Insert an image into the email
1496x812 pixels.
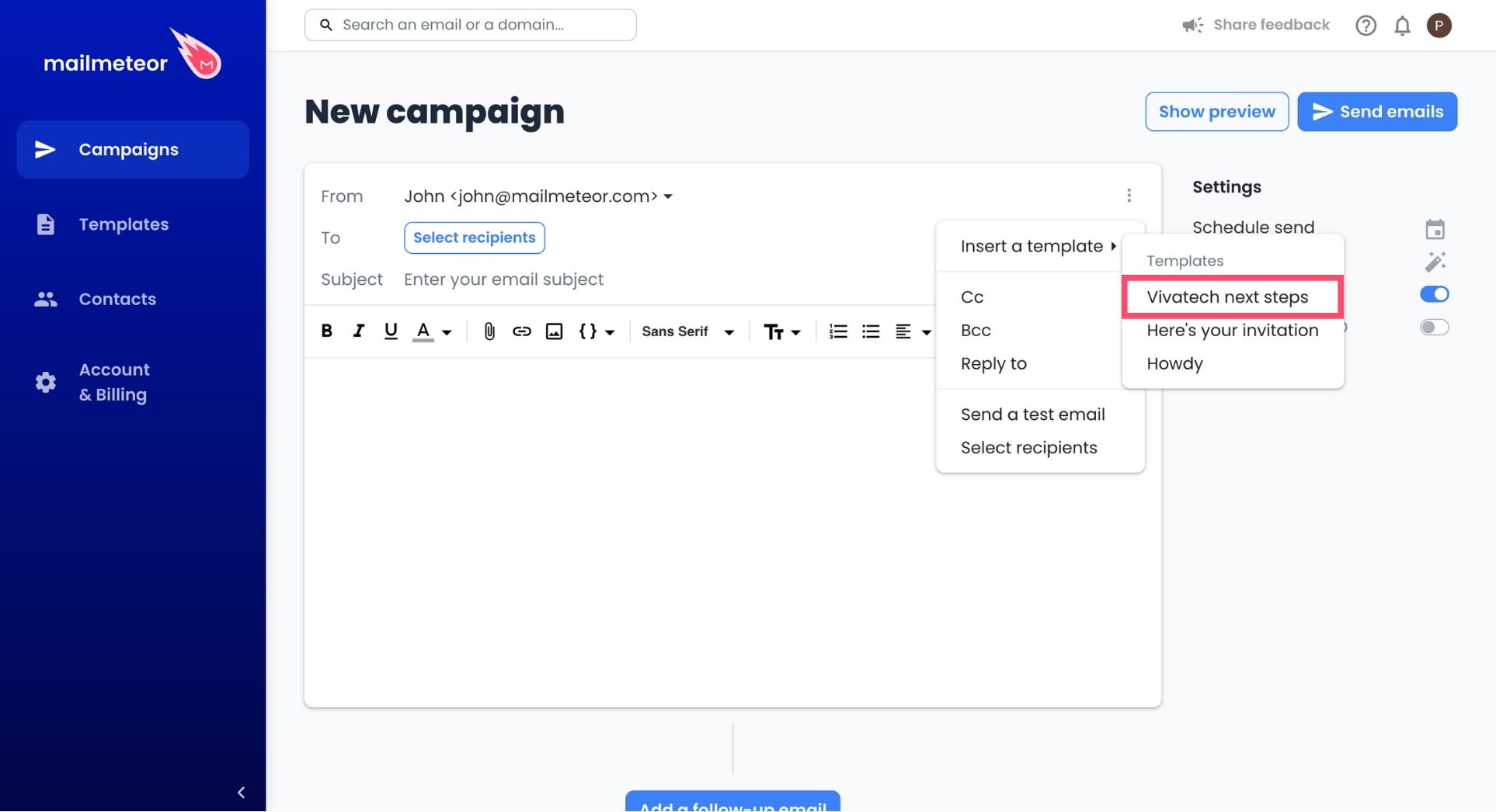pos(554,331)
